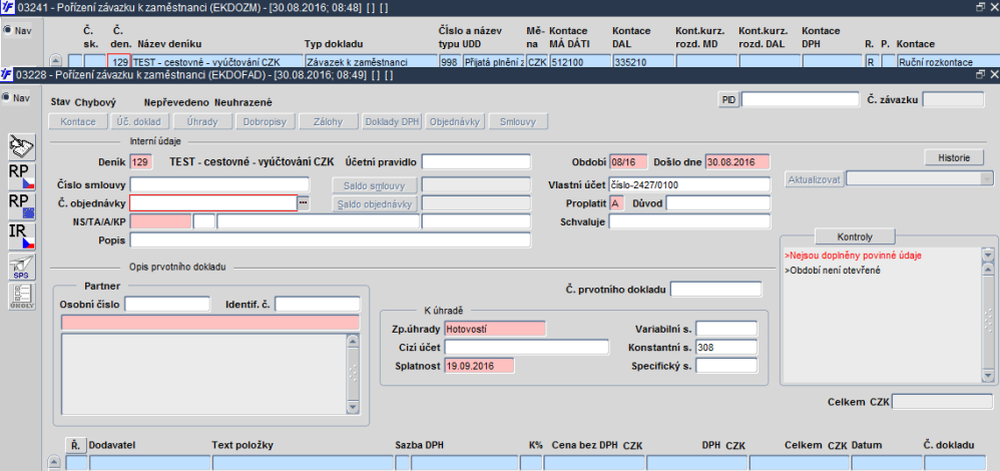Open the IR icon with Czech flag
The height and width of the screenshot is (471, 1000).
22,236
